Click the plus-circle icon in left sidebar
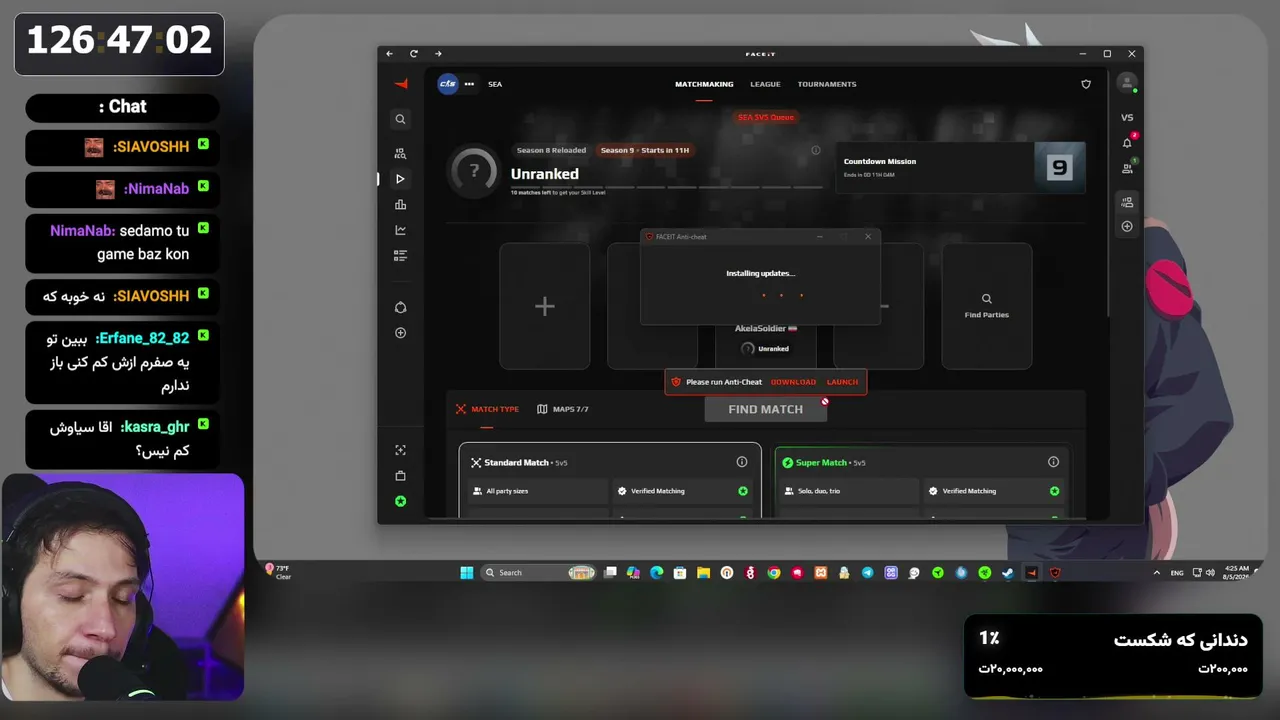The image size is (1280, 720). coord(400,333)
